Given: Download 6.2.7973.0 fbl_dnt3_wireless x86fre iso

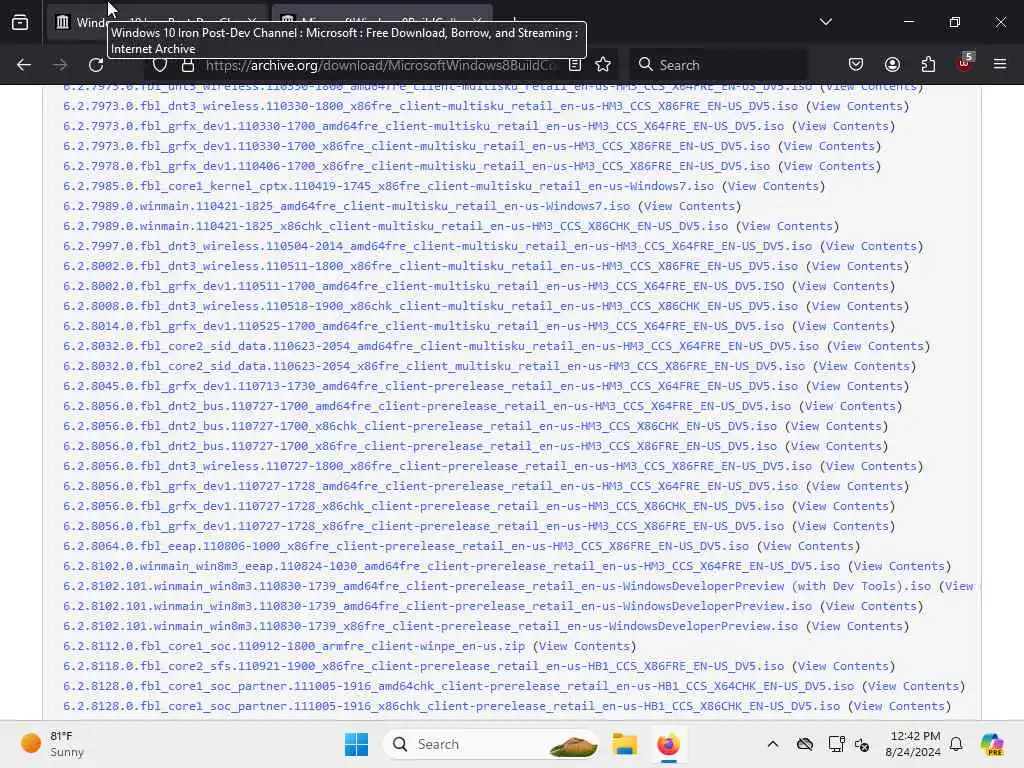Looking at the screenshot, I should 430,106.
